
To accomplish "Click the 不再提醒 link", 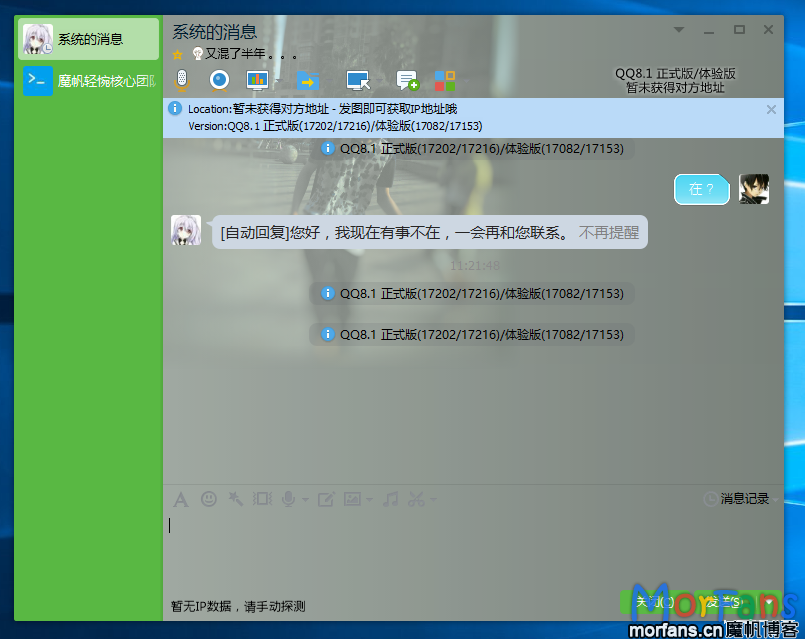I will (608, 233).
